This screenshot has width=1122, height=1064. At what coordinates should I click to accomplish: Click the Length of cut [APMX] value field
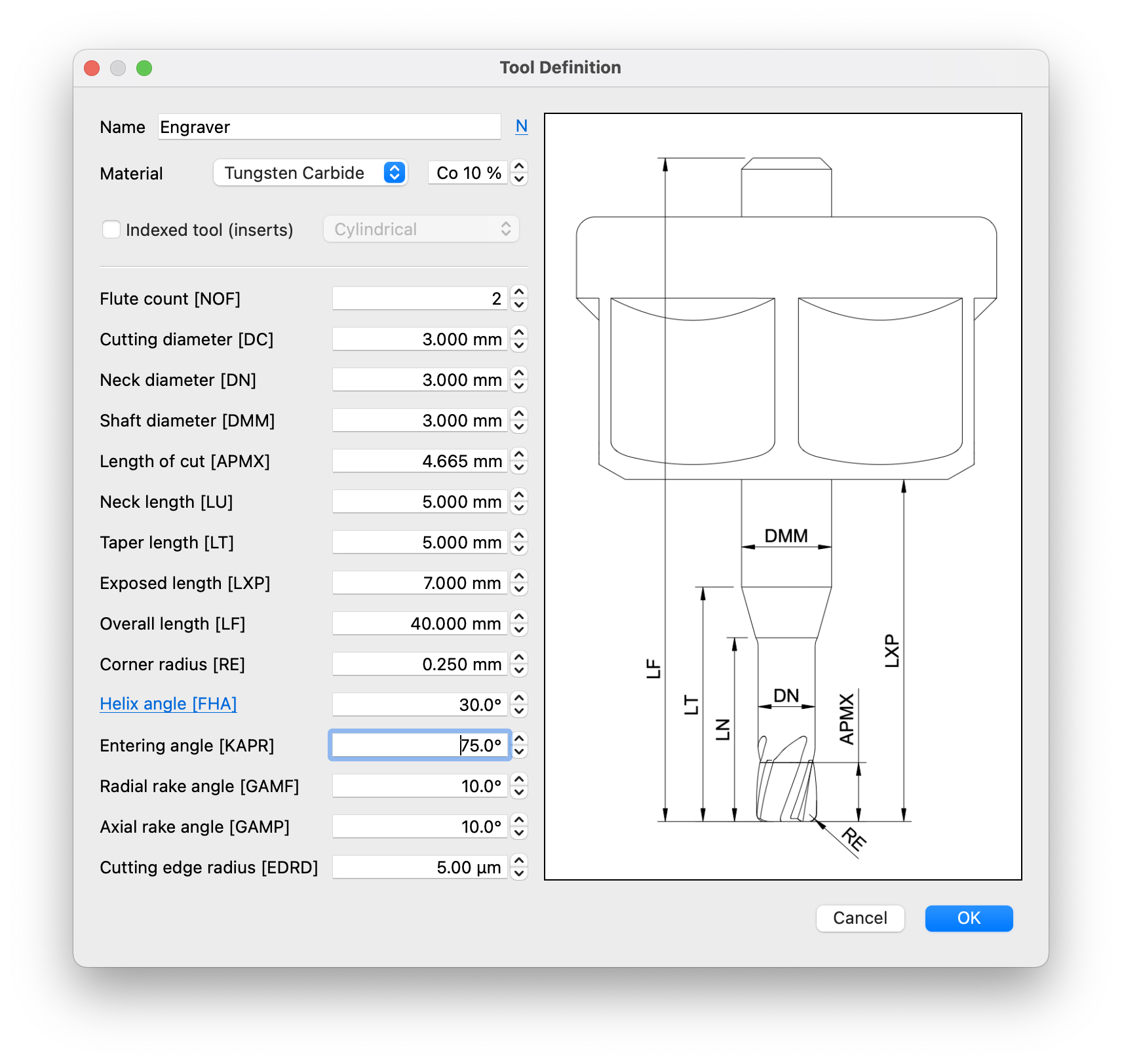[x=419, y=461]
